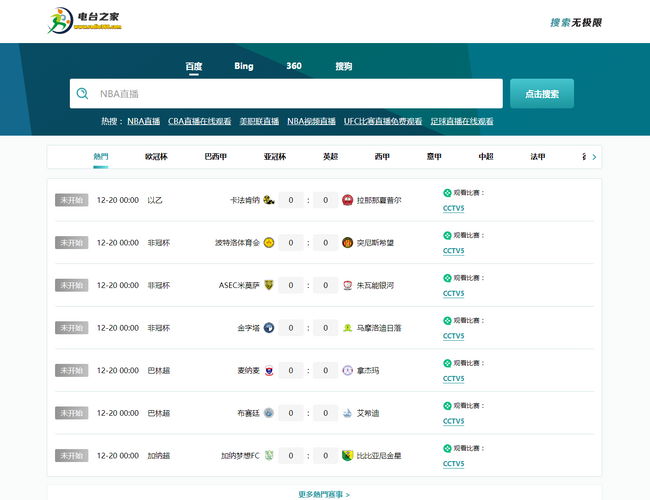The image size is (650, 500).
Task: Expand more matches via 更多热门赛事
Action: coord(324,494)
